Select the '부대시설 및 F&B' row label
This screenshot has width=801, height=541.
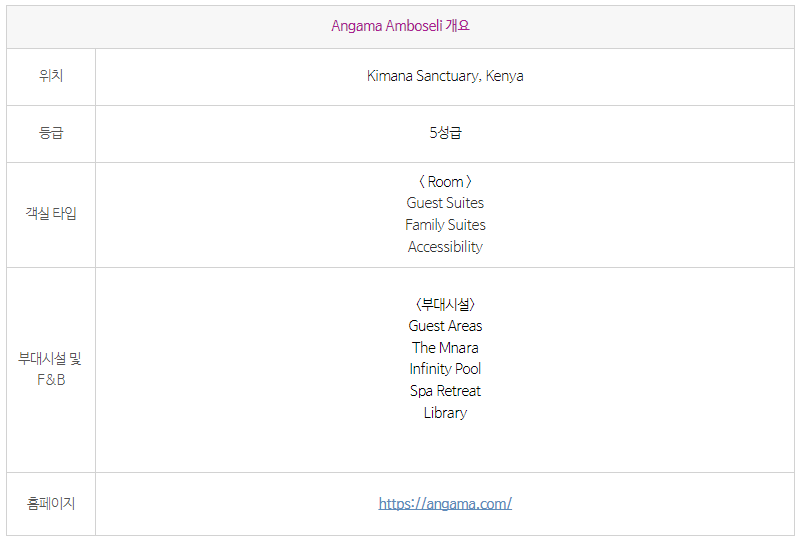point(50,369)
